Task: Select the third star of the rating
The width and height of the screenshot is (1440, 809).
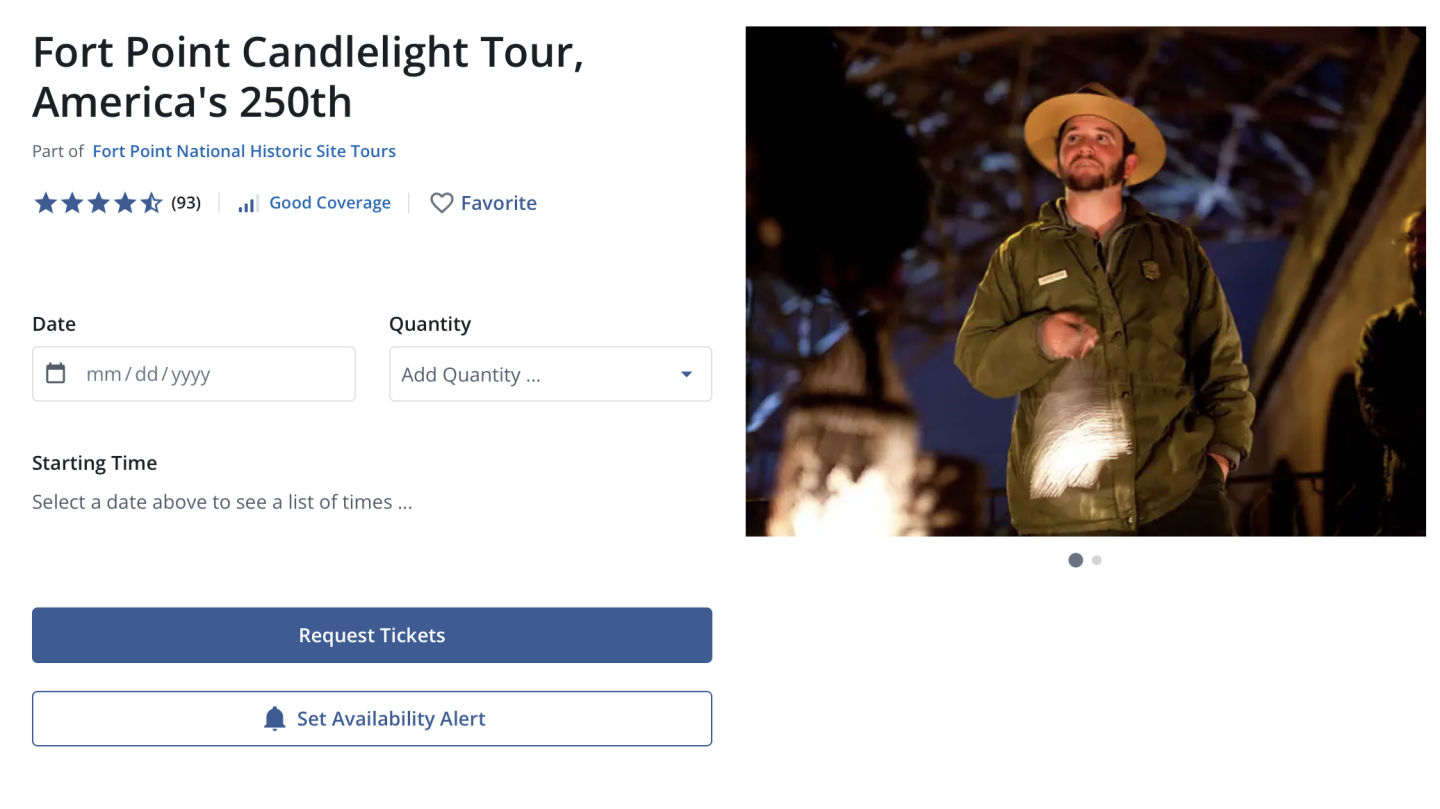Action: [99, 202]
